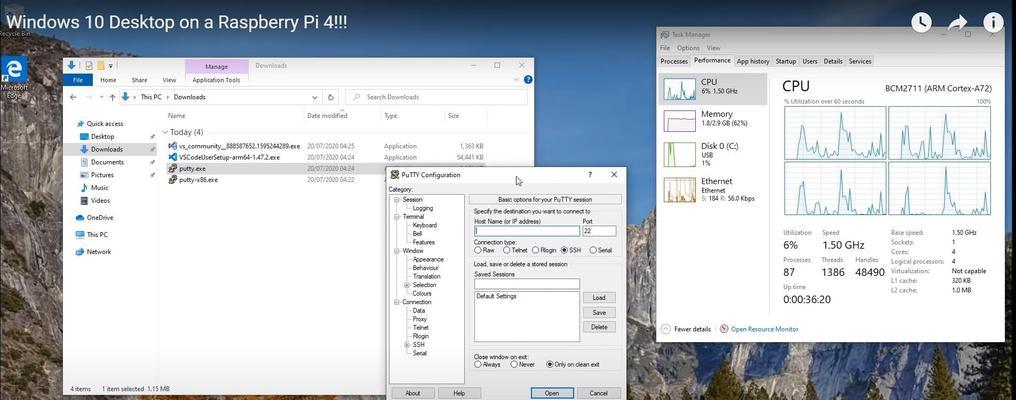
Task: Collapse the Connection tree node in PuTTY
Action: pos(396,302)
